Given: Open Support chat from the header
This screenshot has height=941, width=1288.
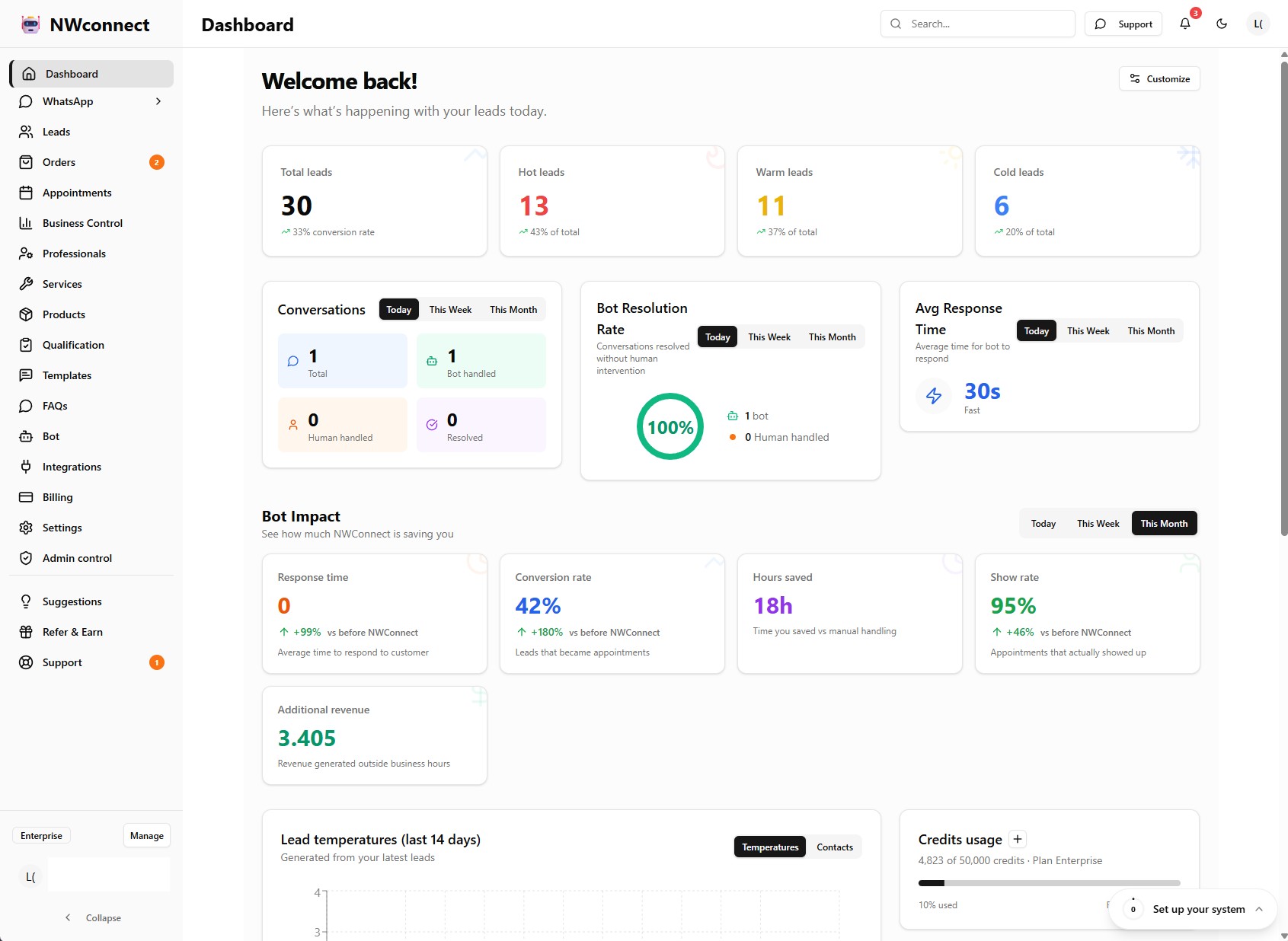Looking at the screenshot, I should (x=1123, y=24).
